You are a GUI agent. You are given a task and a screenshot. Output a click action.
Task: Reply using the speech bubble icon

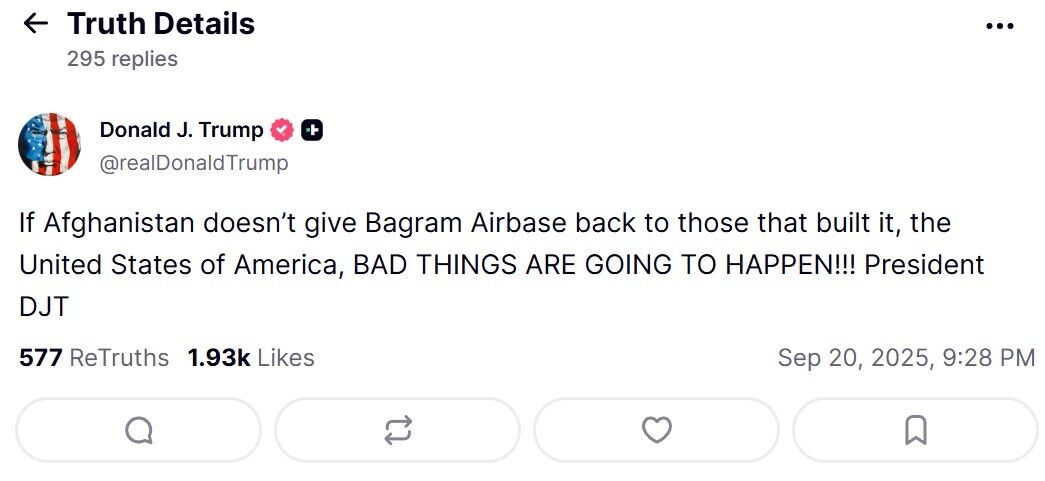coord(139,430)
